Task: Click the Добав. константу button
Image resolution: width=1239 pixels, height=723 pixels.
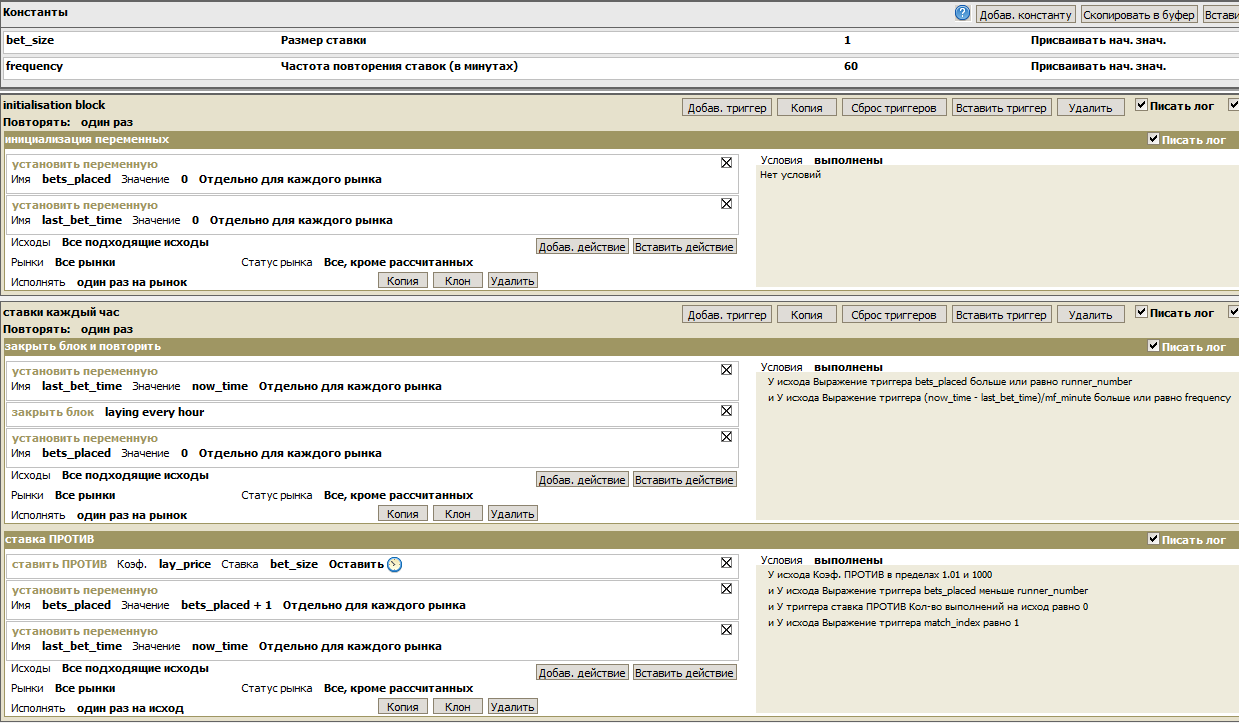Action: click(x=1025, y=14)
